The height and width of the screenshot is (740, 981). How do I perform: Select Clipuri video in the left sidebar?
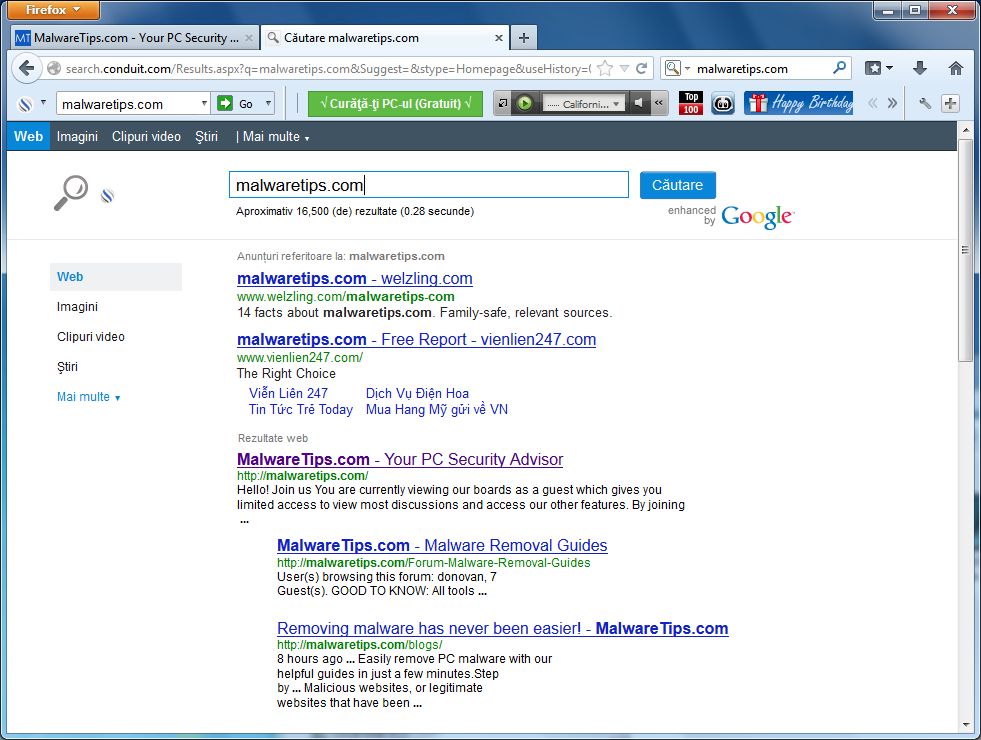point(91,337)
